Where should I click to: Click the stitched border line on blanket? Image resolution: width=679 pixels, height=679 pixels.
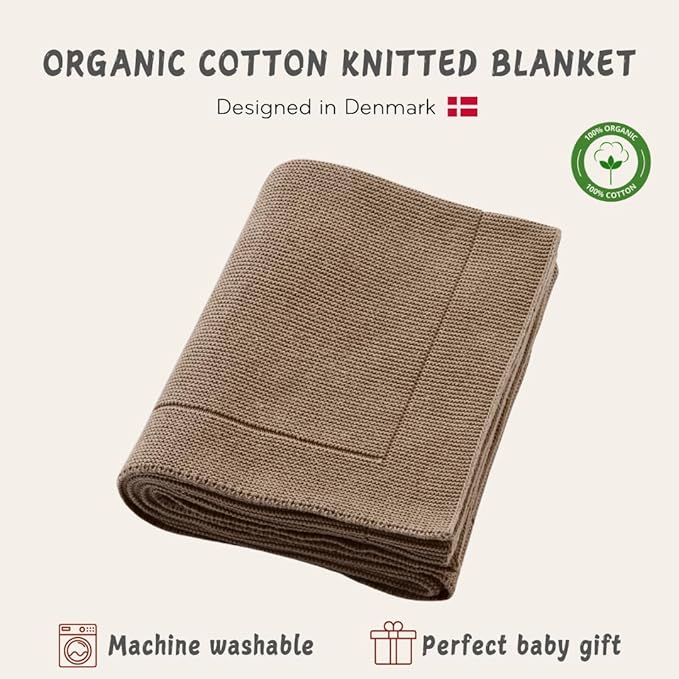(x=268, y=429)
